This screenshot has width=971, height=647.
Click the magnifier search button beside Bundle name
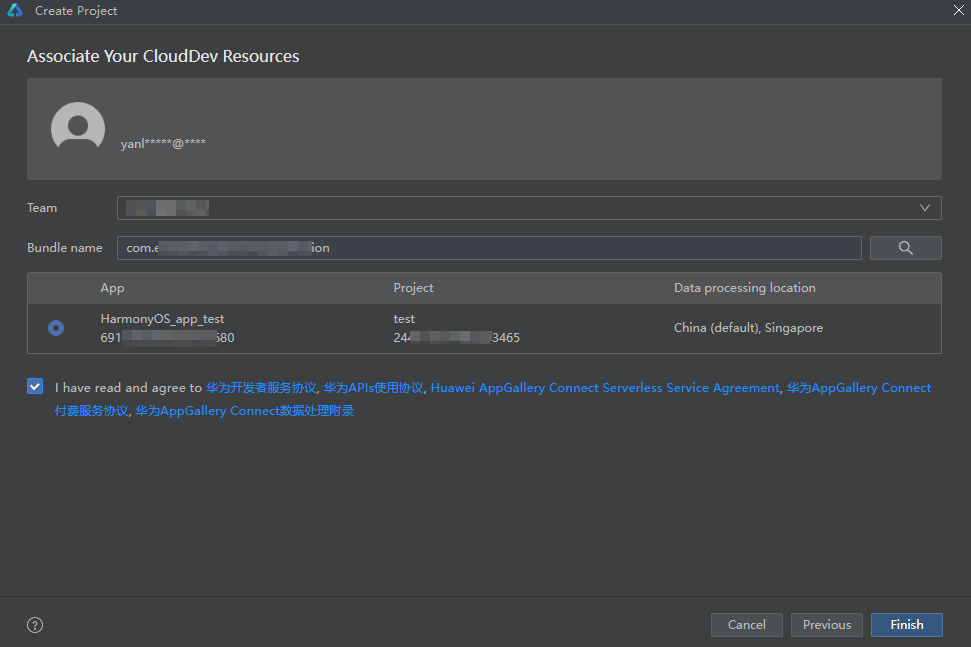(x=905, y=248)
